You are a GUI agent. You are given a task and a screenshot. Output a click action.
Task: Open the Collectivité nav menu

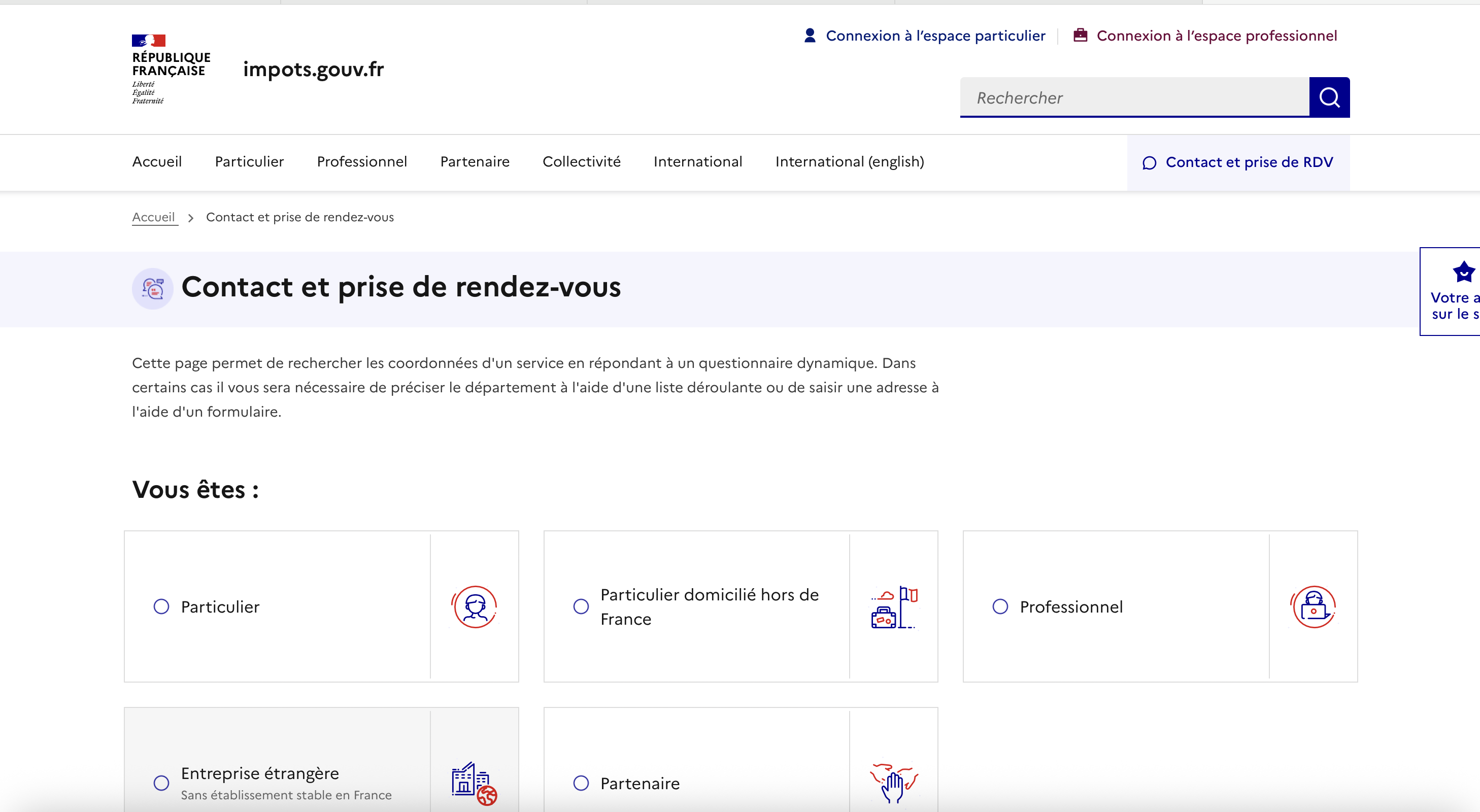click(582, 162)
